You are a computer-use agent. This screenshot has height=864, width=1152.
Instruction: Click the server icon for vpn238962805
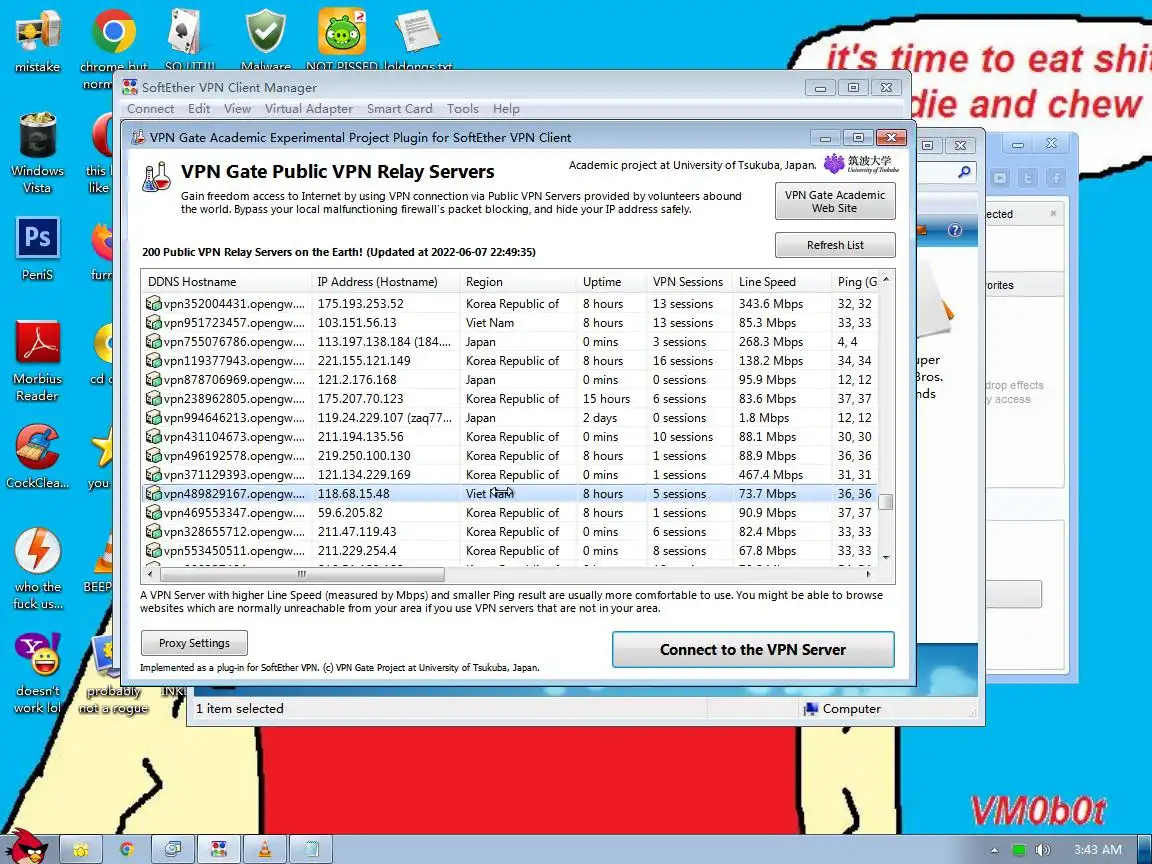coord(154,399)
